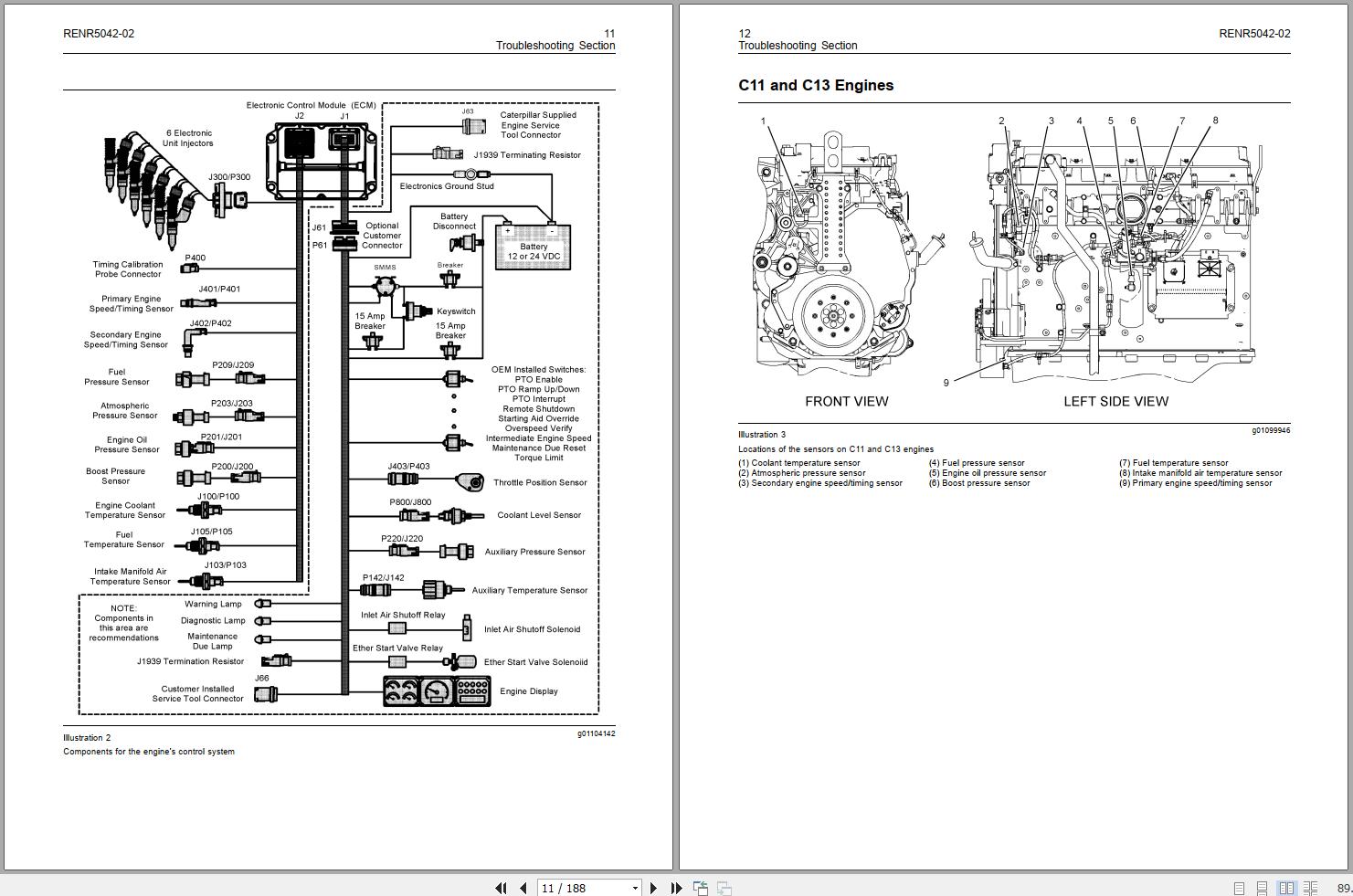Click the C11 and C13 Engines heading
Screen dimensions: 1353x896
point(816,85)
